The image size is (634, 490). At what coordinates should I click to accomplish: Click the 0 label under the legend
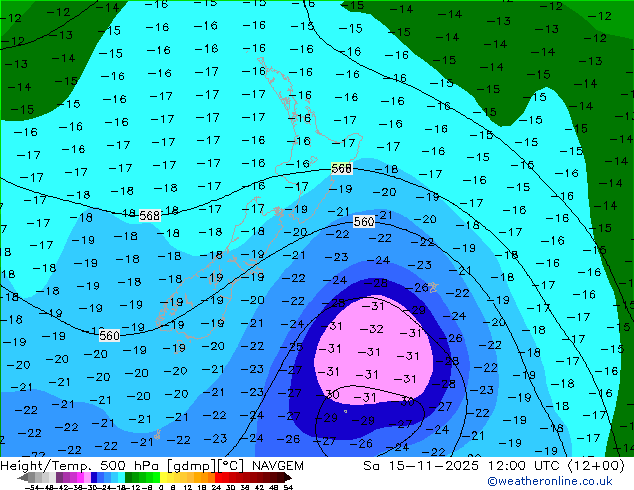tap(161, 488)
